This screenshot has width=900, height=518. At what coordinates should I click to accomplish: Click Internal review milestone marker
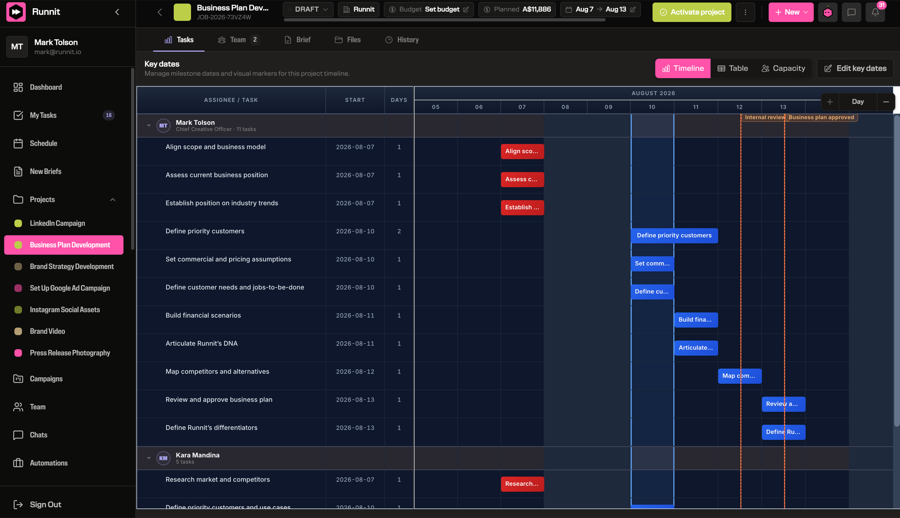(763, 118)
